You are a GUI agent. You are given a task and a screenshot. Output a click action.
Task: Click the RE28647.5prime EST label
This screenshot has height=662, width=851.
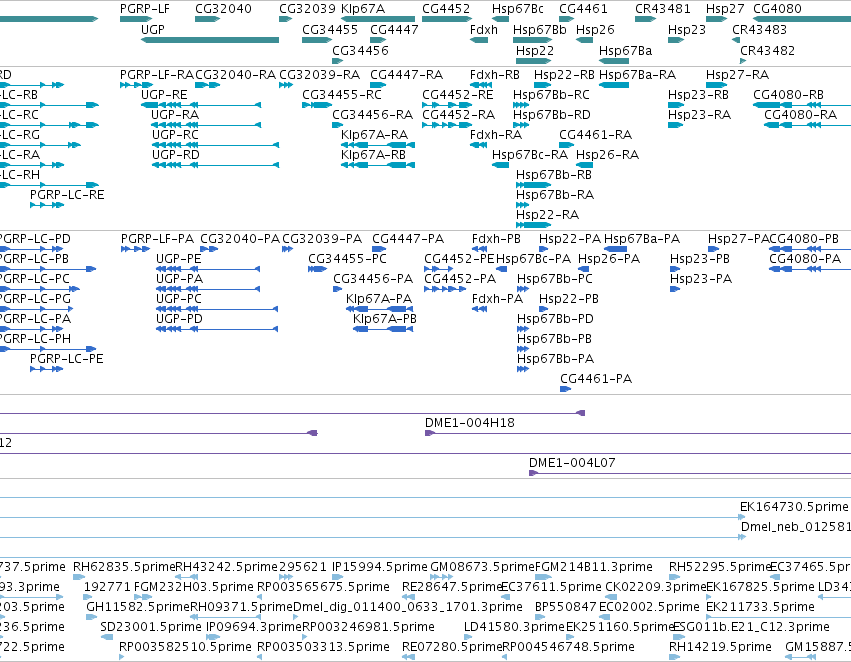(452, 587)
